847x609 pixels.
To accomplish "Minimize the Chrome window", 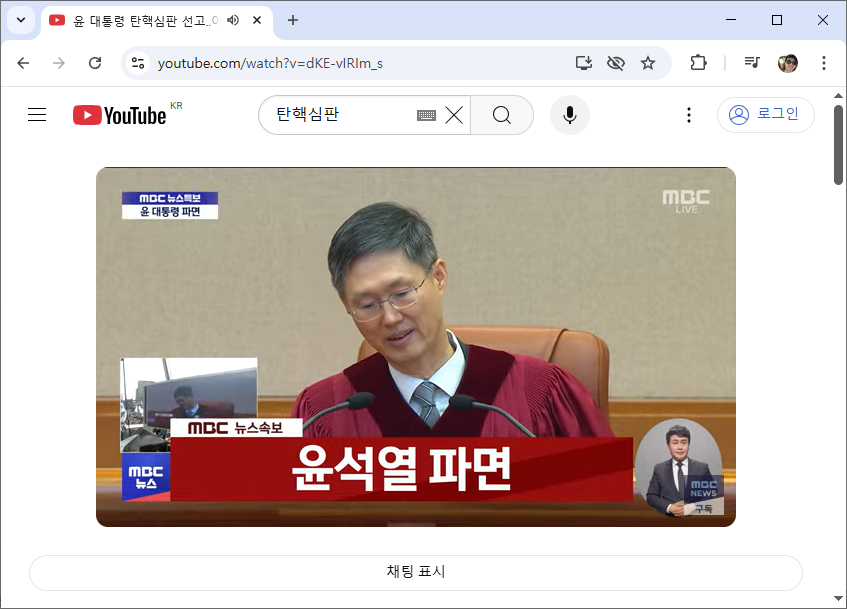I will pyautogui.click(x=731, y=20).
